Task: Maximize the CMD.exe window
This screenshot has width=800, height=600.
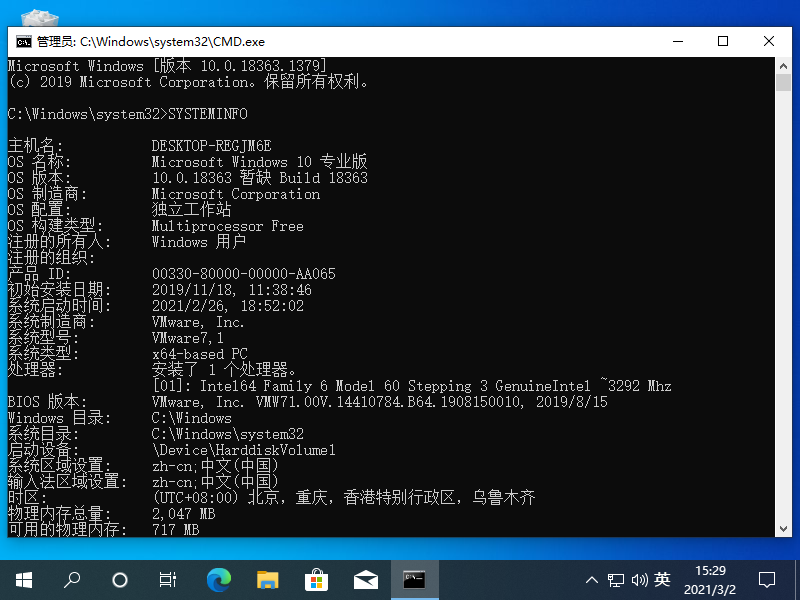Action: pyautogui.click(x=723, y=41)
